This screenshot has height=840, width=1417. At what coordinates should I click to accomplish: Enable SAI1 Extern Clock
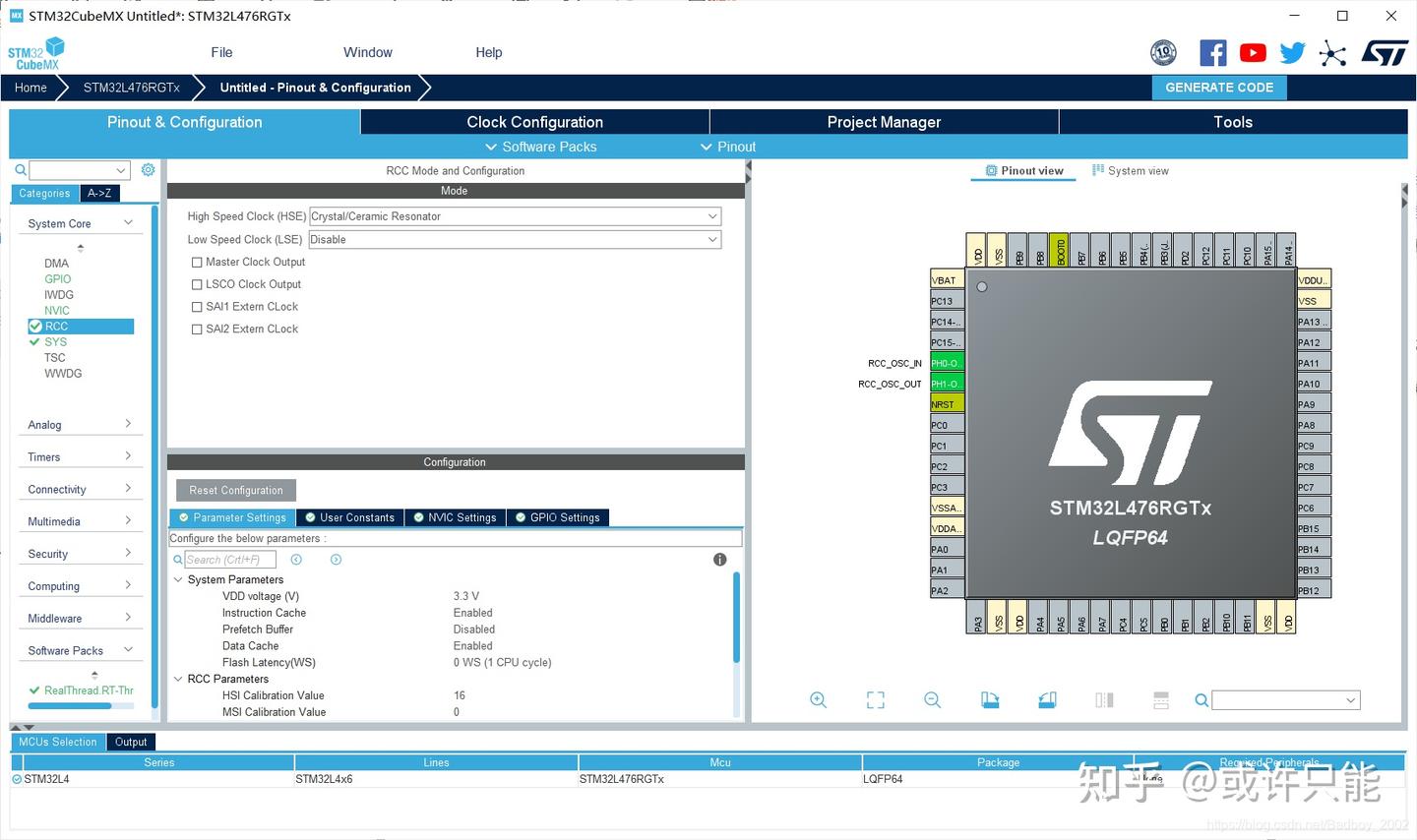(196, 306)
